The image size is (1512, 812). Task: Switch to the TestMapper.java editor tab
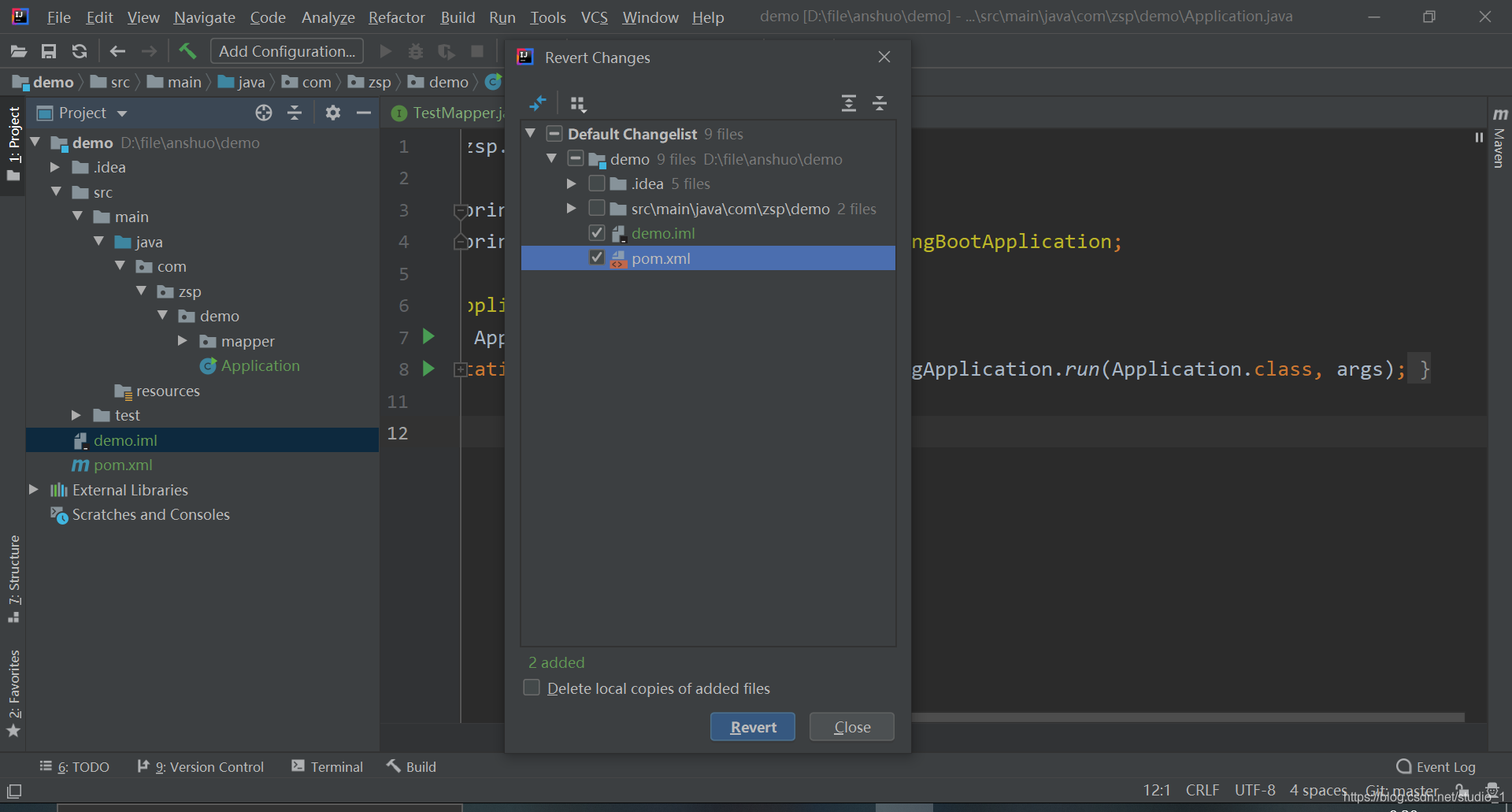(447, 113)
